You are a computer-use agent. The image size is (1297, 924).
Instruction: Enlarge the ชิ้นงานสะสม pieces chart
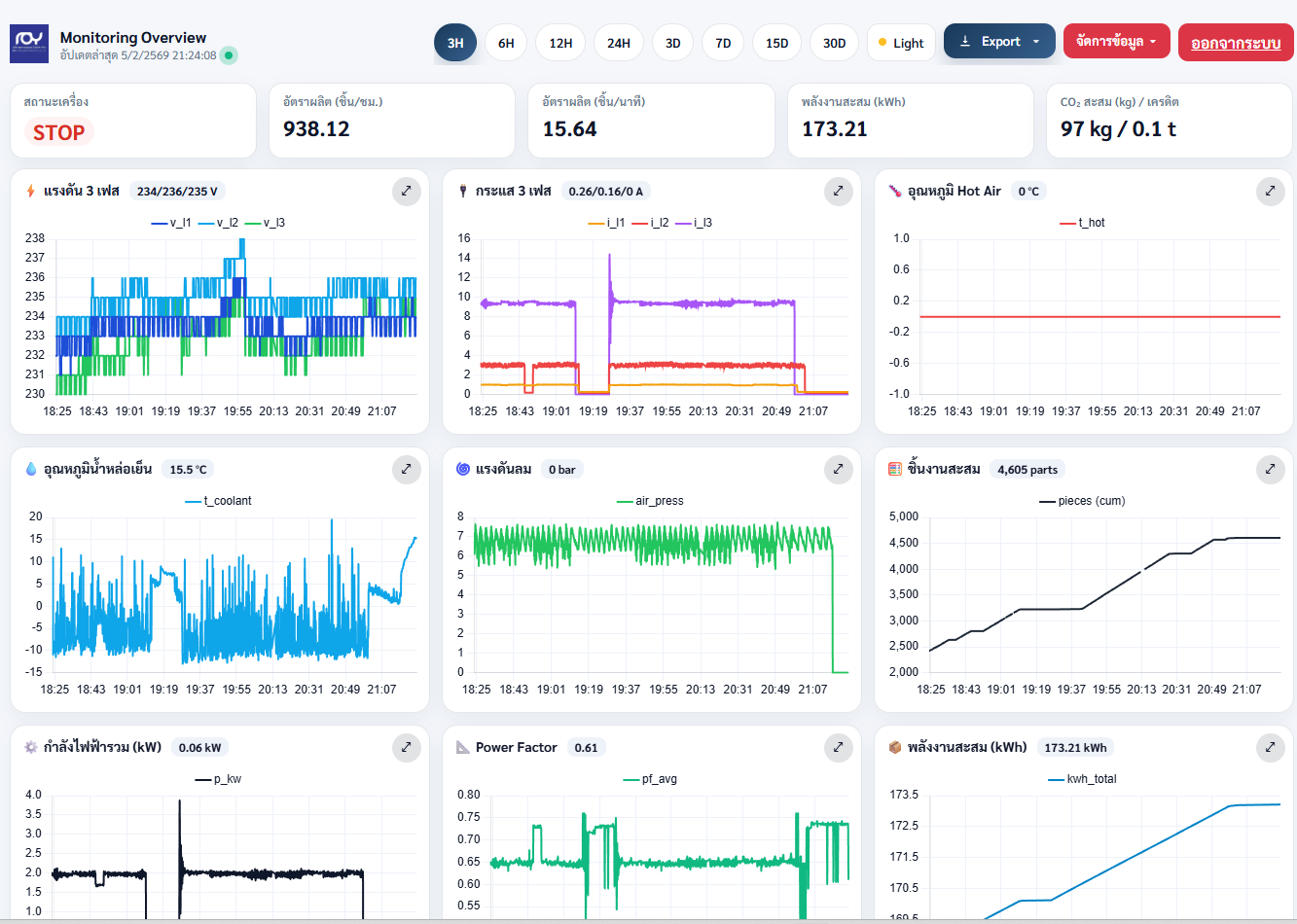click(x=1270, y=469)
